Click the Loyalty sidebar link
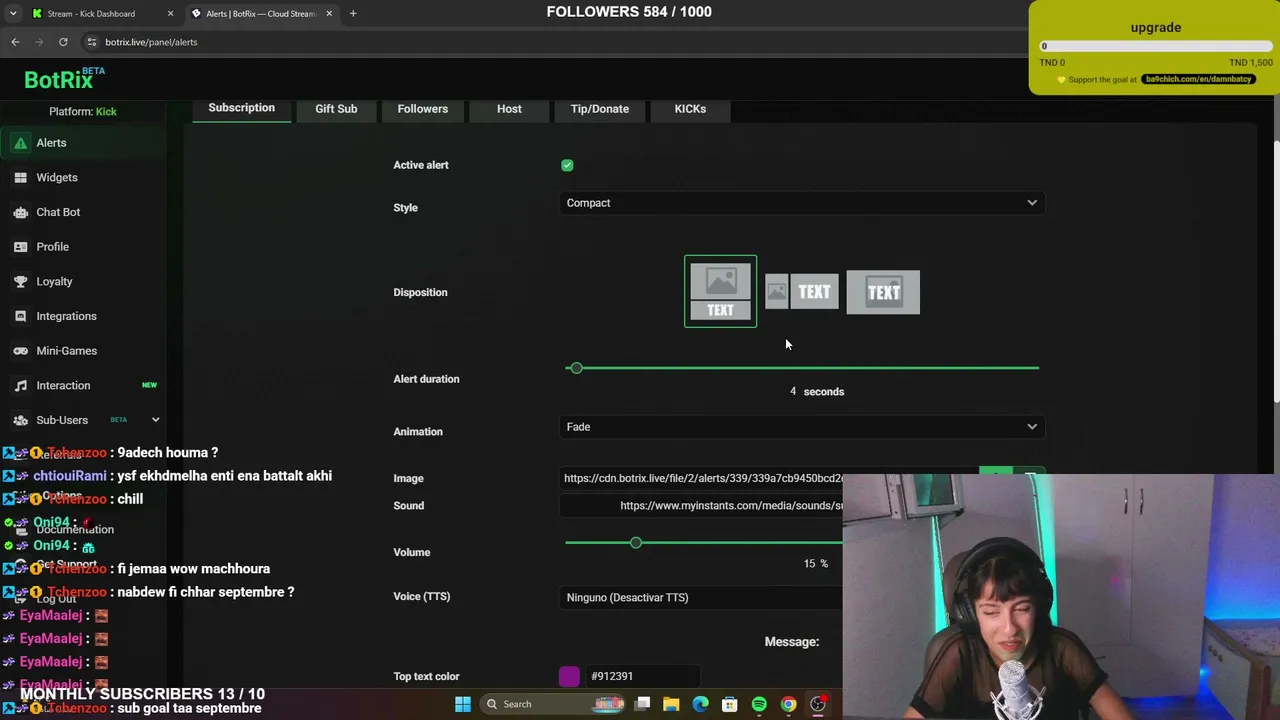This screenshot has height=720, width=1280. coord(54,281)
